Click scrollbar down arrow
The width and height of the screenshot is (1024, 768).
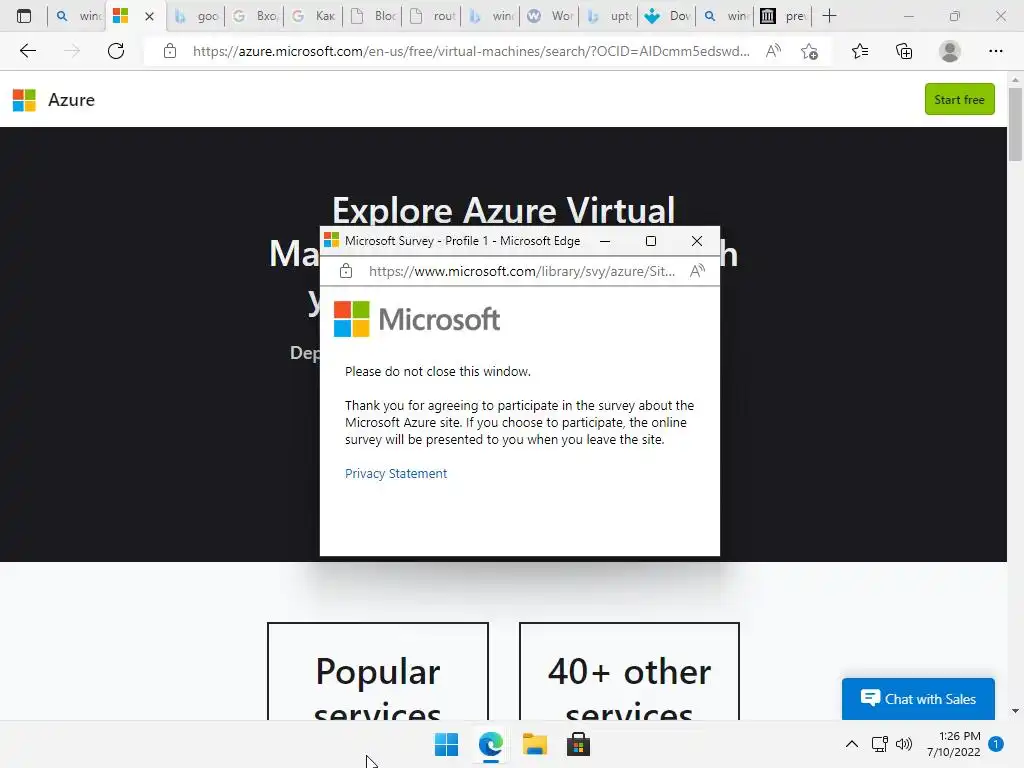coord(1015,711)
